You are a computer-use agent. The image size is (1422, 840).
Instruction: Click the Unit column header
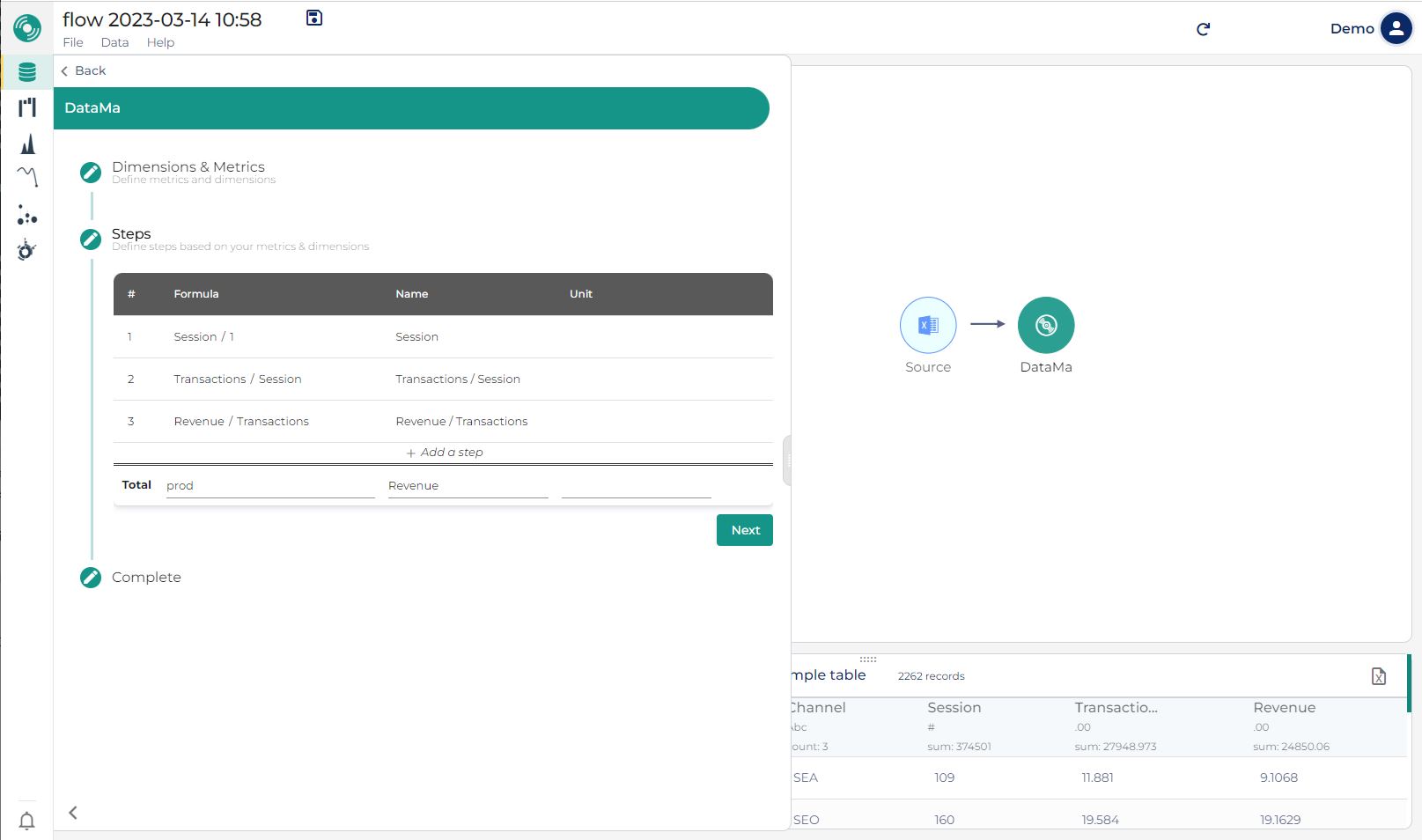click(581, 294)
